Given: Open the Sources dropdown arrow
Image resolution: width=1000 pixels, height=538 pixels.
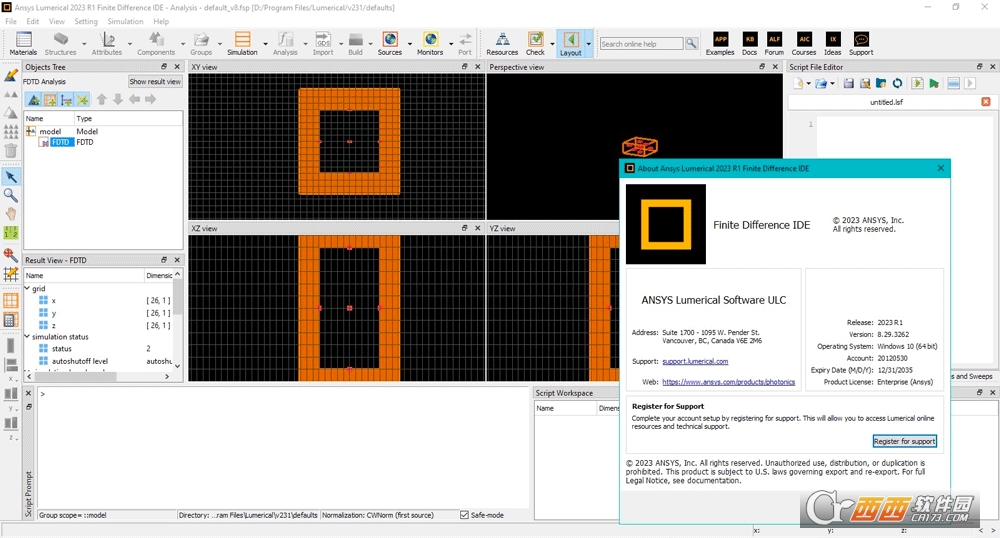Looking at the screenshot, I should pyautogui.click(x=410, y=44).
